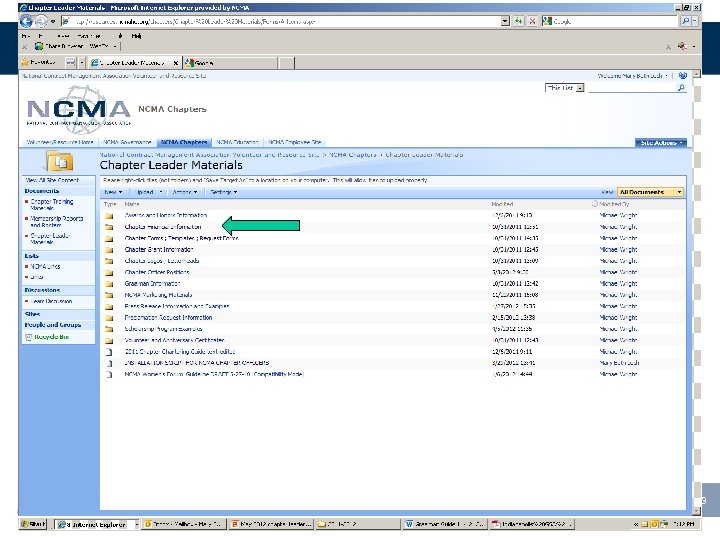
Task: Click the folder icon for Chapter Financial Information
Action: click(109, 227)
